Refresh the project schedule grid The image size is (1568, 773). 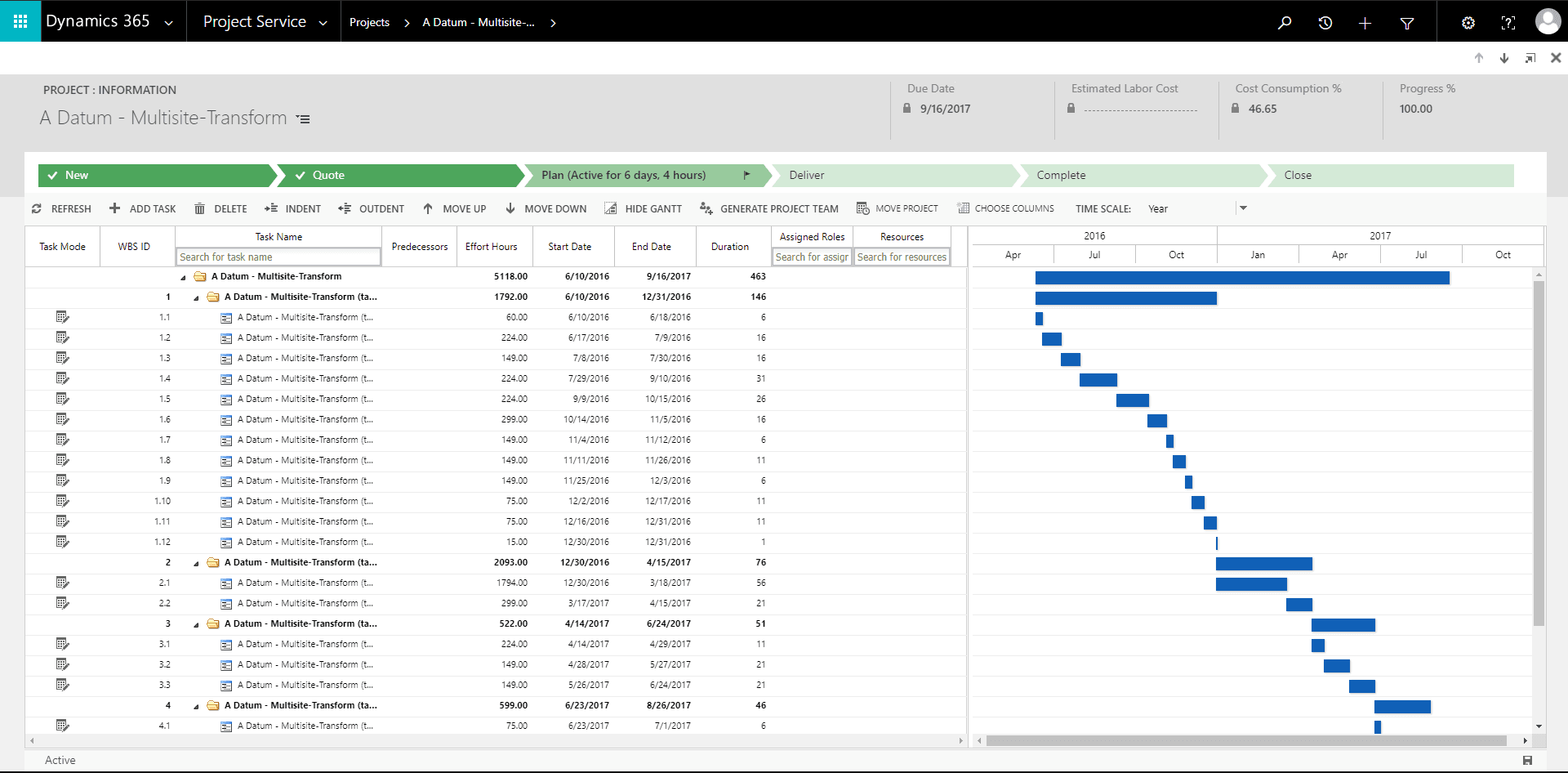[x=61, y=208]
